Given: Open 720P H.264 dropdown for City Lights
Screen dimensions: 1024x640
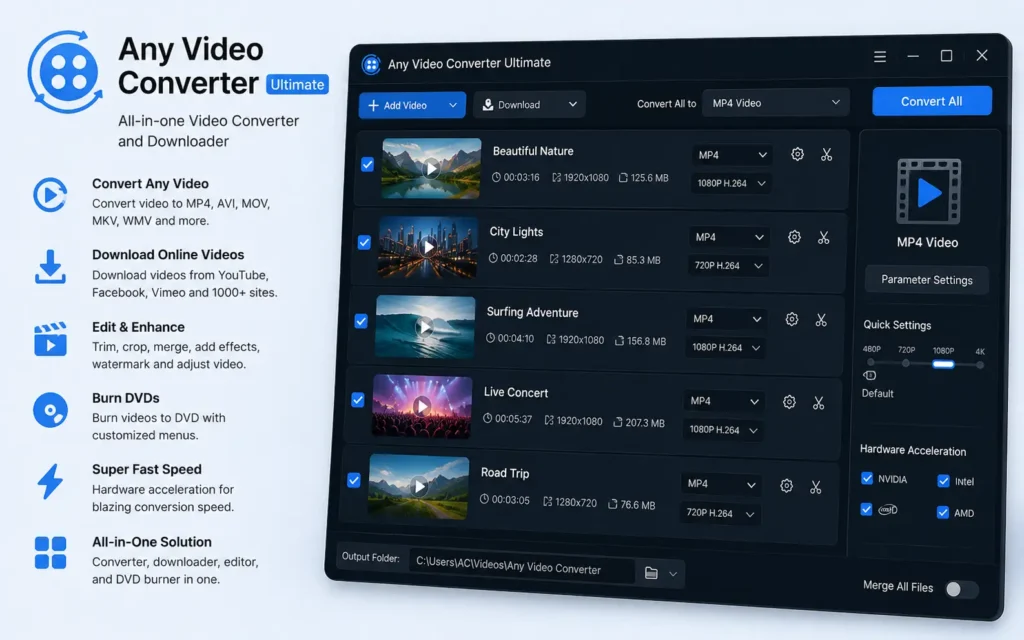Looking at the screenshot, I should (x=728, y=266).
